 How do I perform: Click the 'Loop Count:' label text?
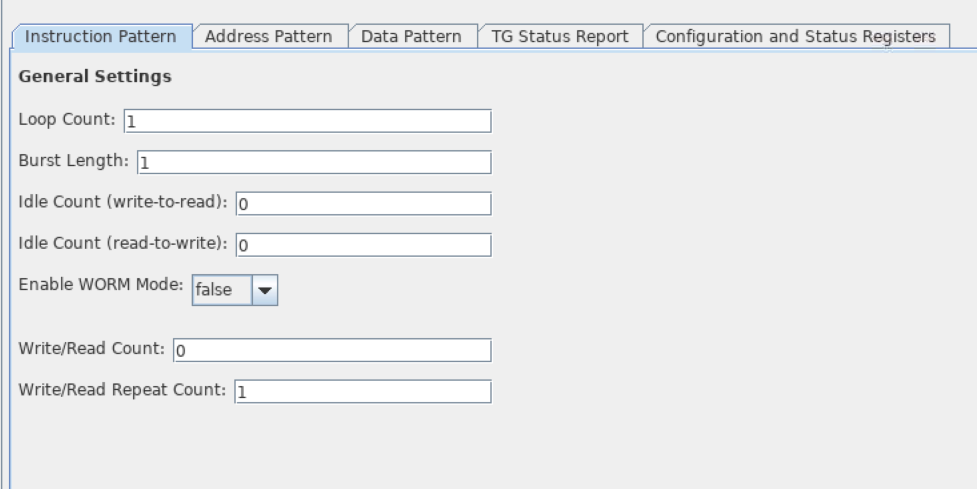(67, 120)
